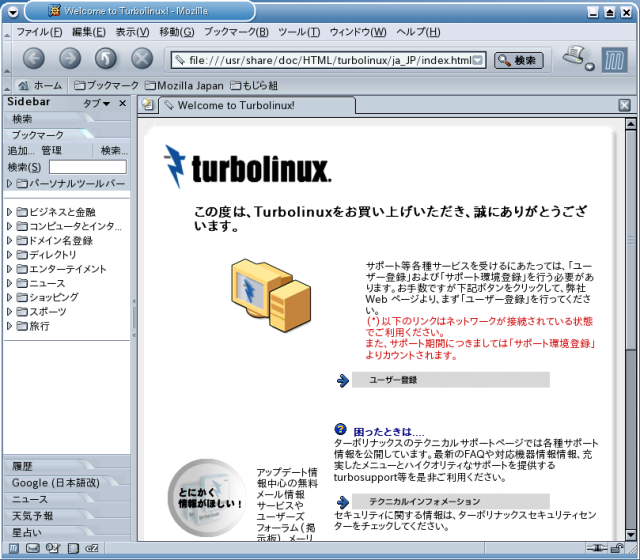This screenshot has height=560, width=640.
Task: Go back with the Back arrow button
Action: coord(33,59)
